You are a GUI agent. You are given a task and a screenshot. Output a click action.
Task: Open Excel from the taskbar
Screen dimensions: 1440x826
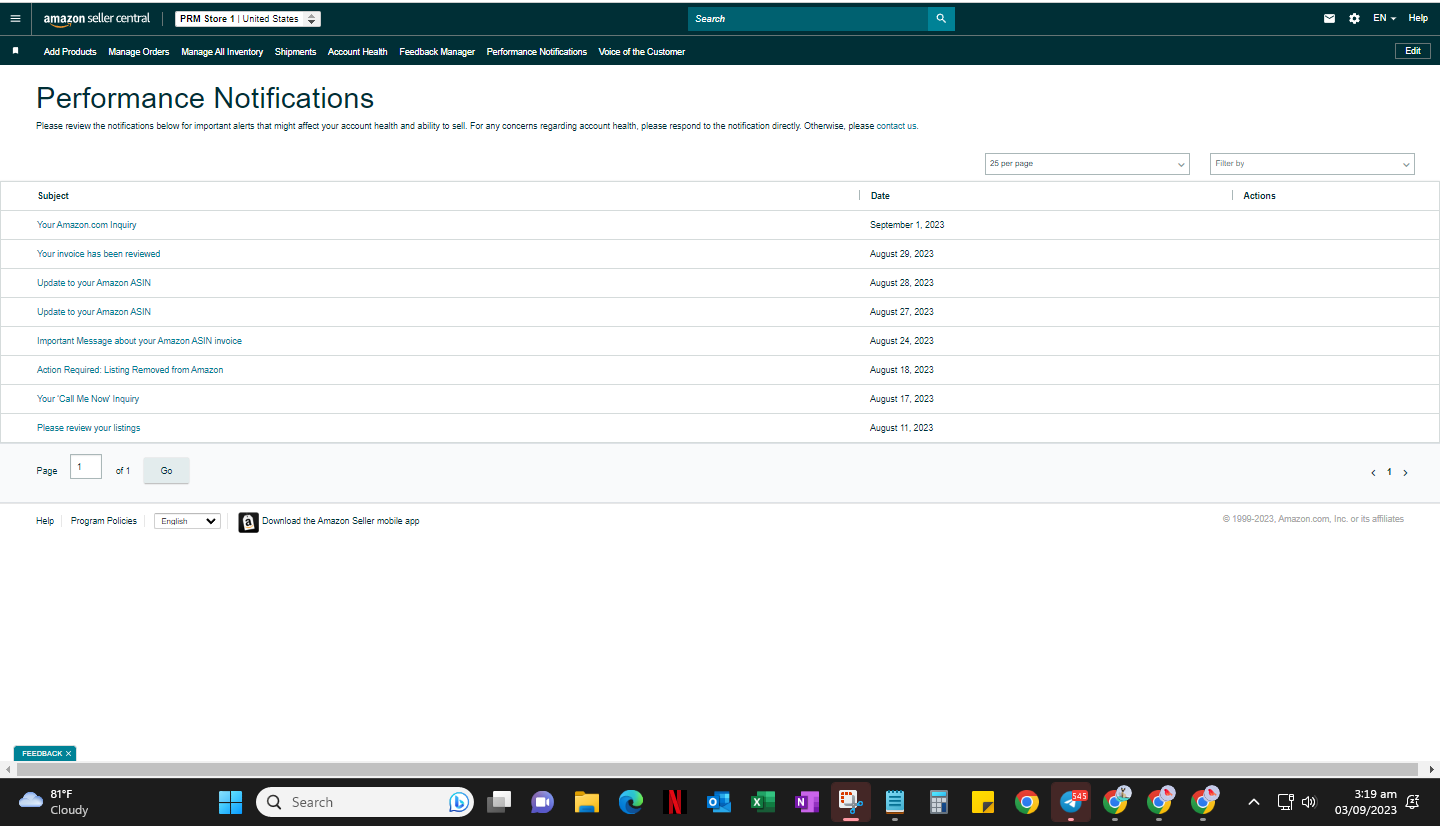coord(763,802)
